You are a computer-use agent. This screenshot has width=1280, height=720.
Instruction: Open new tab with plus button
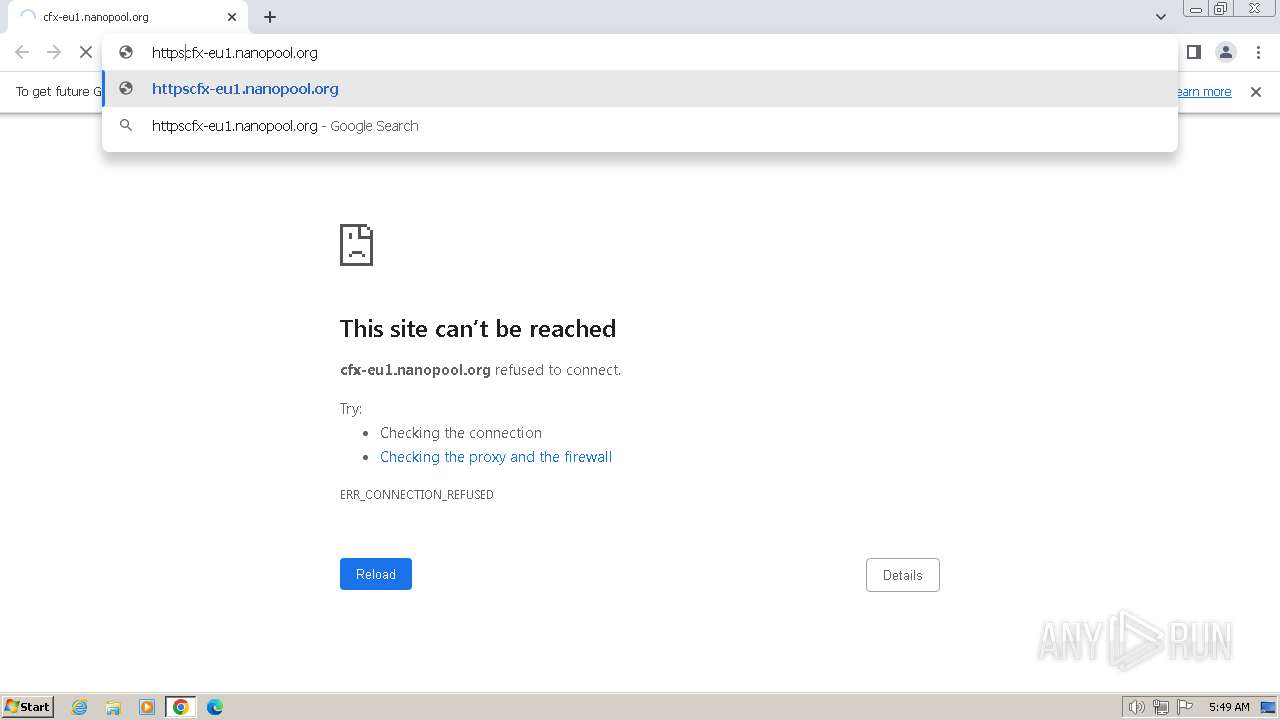(x=270, y=17)
